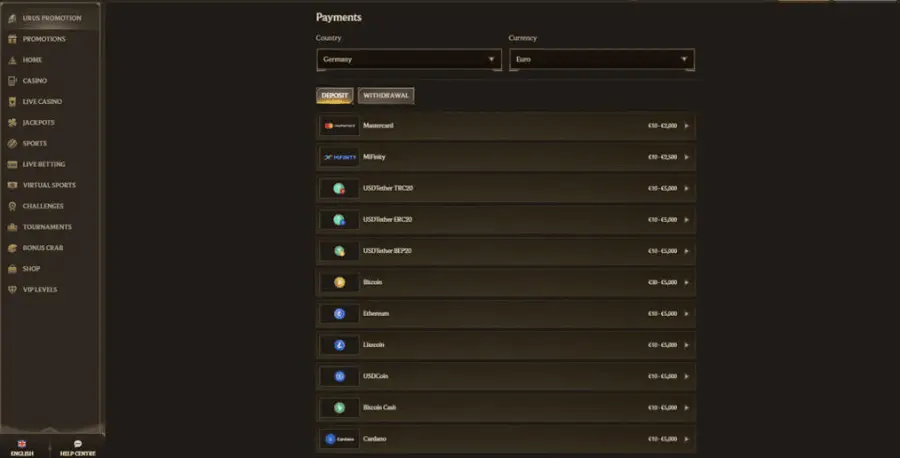Click the Mastercard logo
900x458 pixels.
tap(339, 126)
